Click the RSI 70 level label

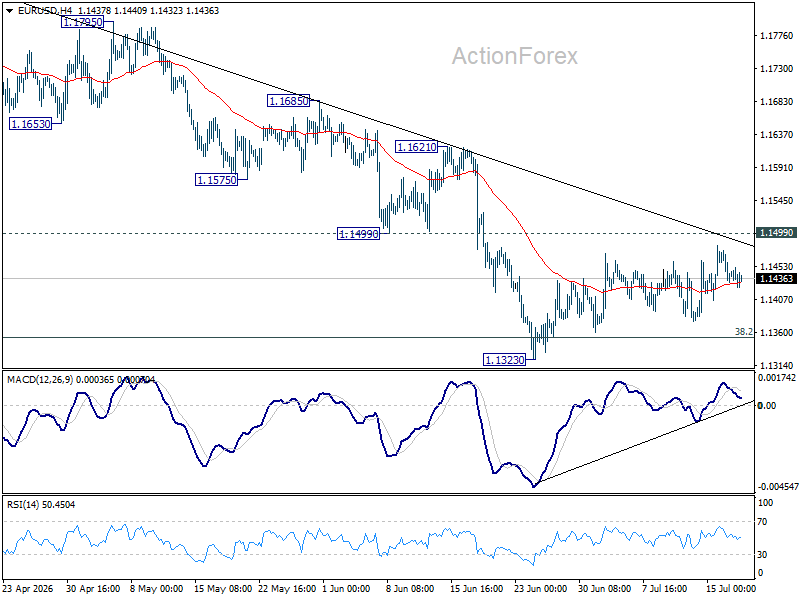point(762,522)
